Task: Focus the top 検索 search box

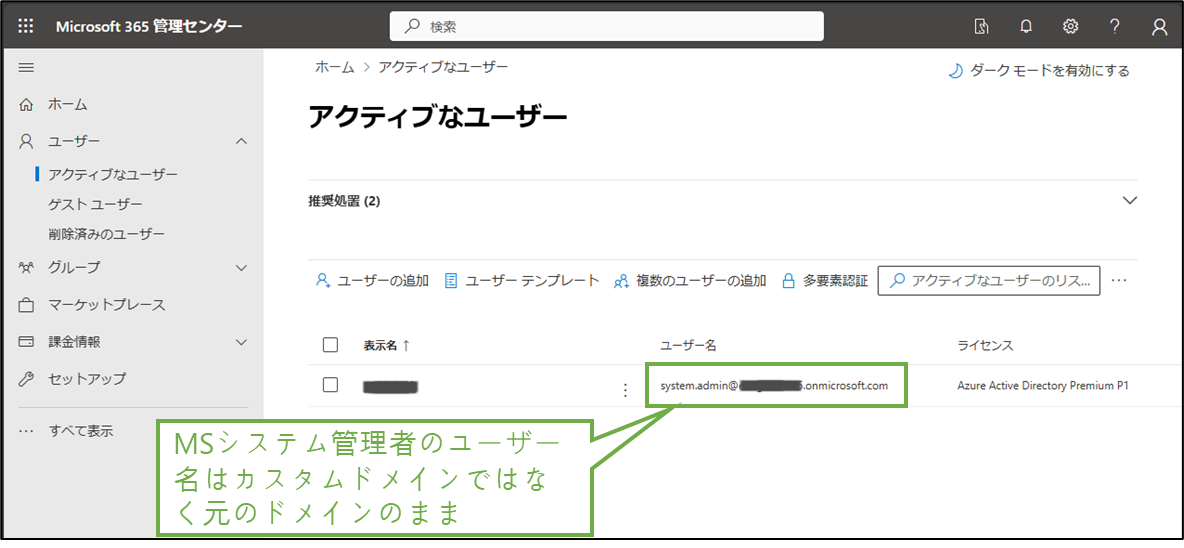Action: click(606, 27)
